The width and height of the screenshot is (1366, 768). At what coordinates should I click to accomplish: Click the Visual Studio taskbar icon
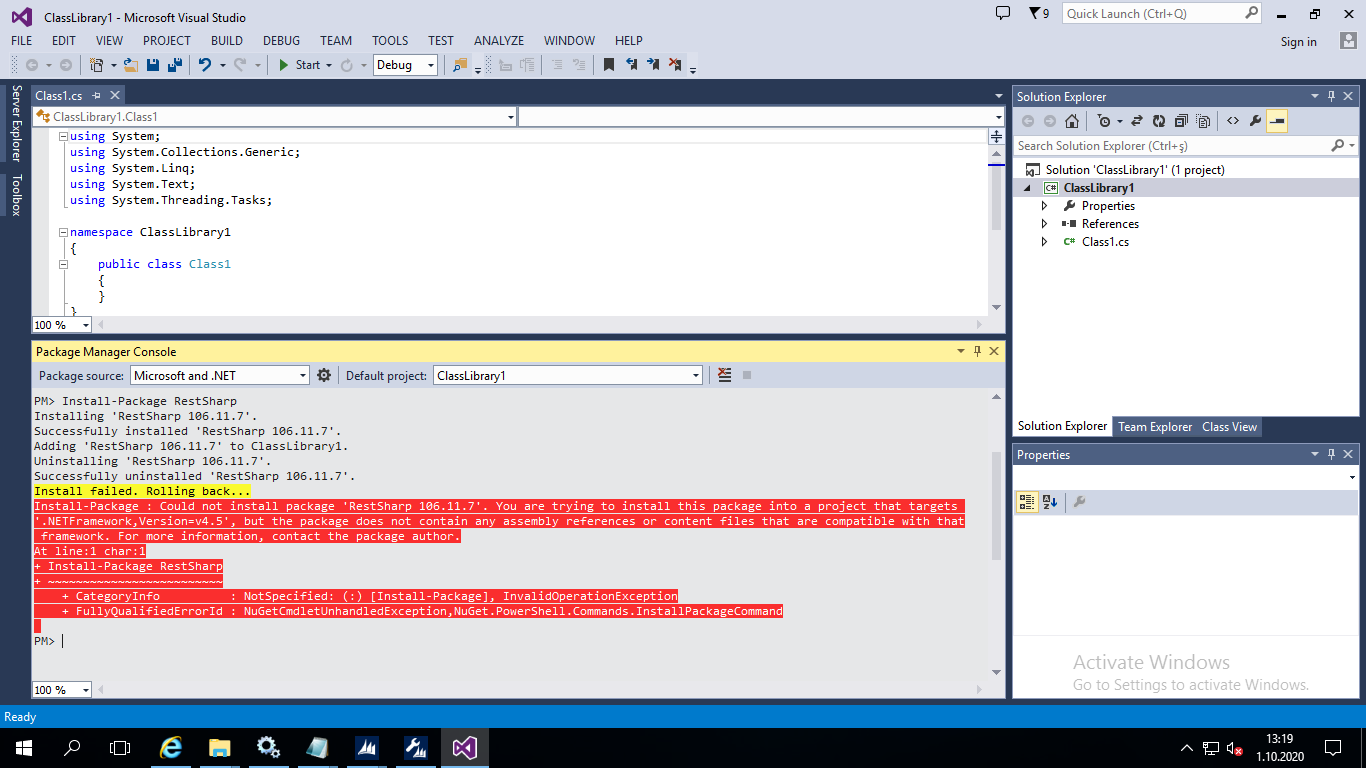[464, 747]
